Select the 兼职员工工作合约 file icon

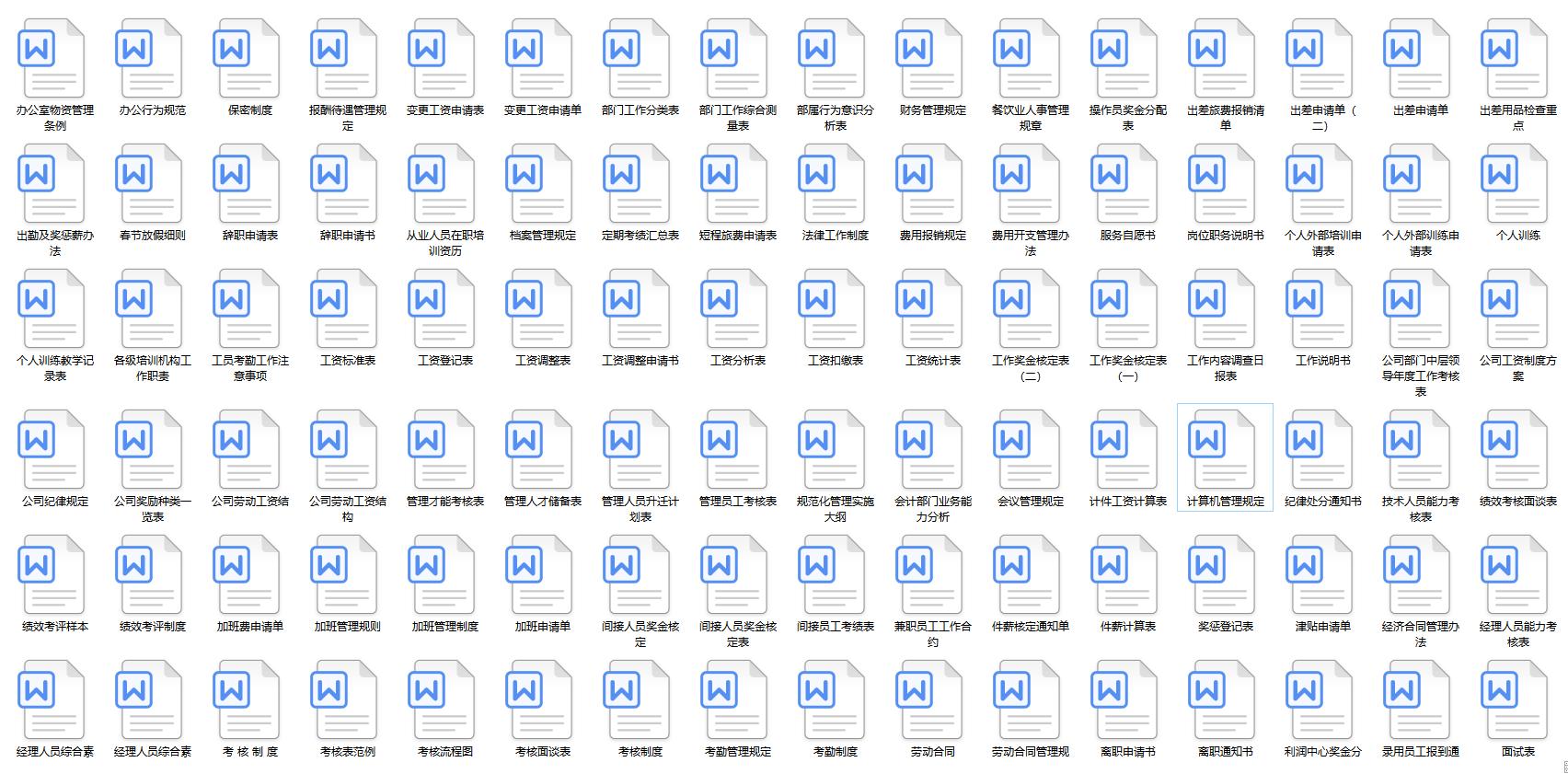929,574
